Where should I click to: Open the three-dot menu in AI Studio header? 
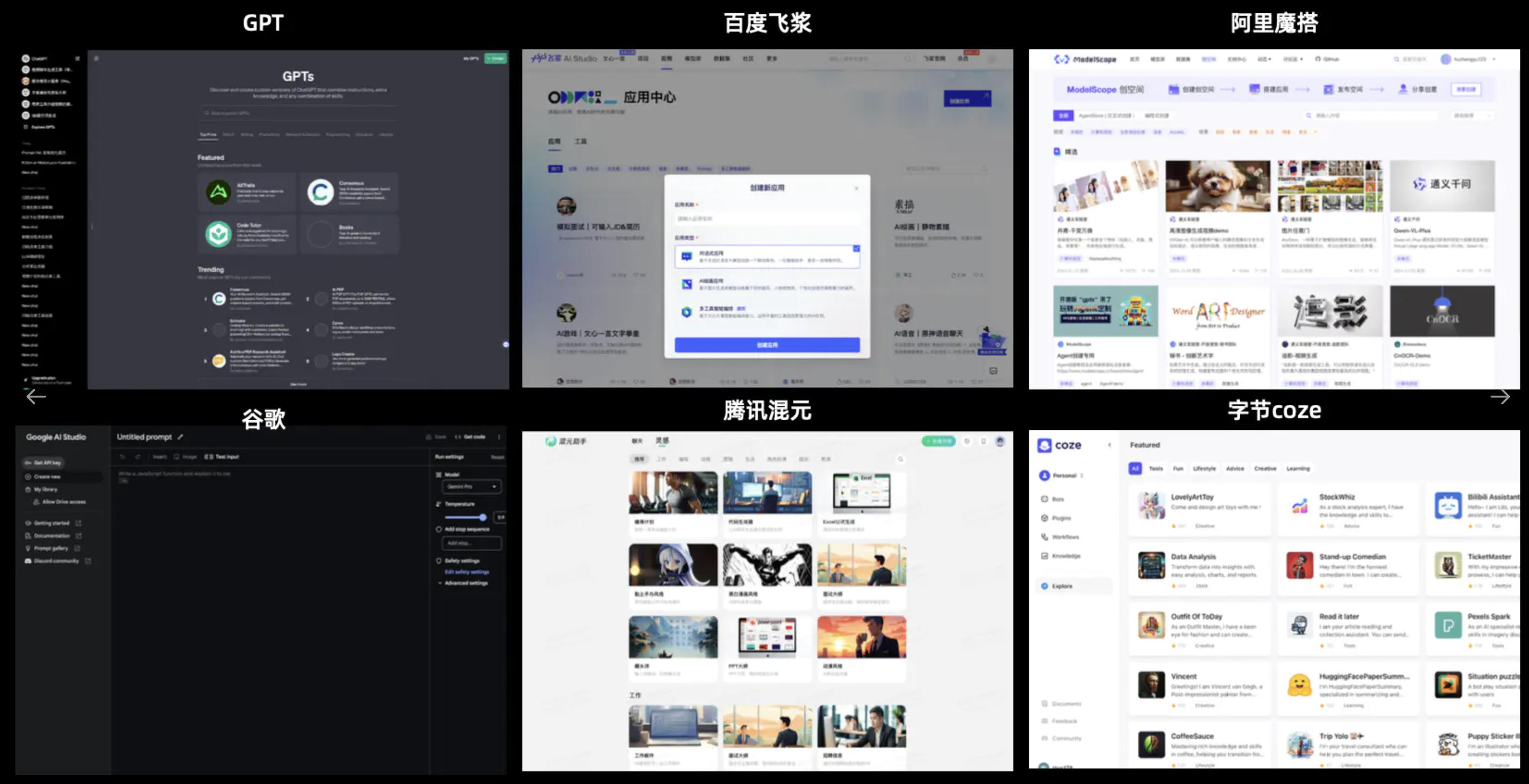(499, 437)
